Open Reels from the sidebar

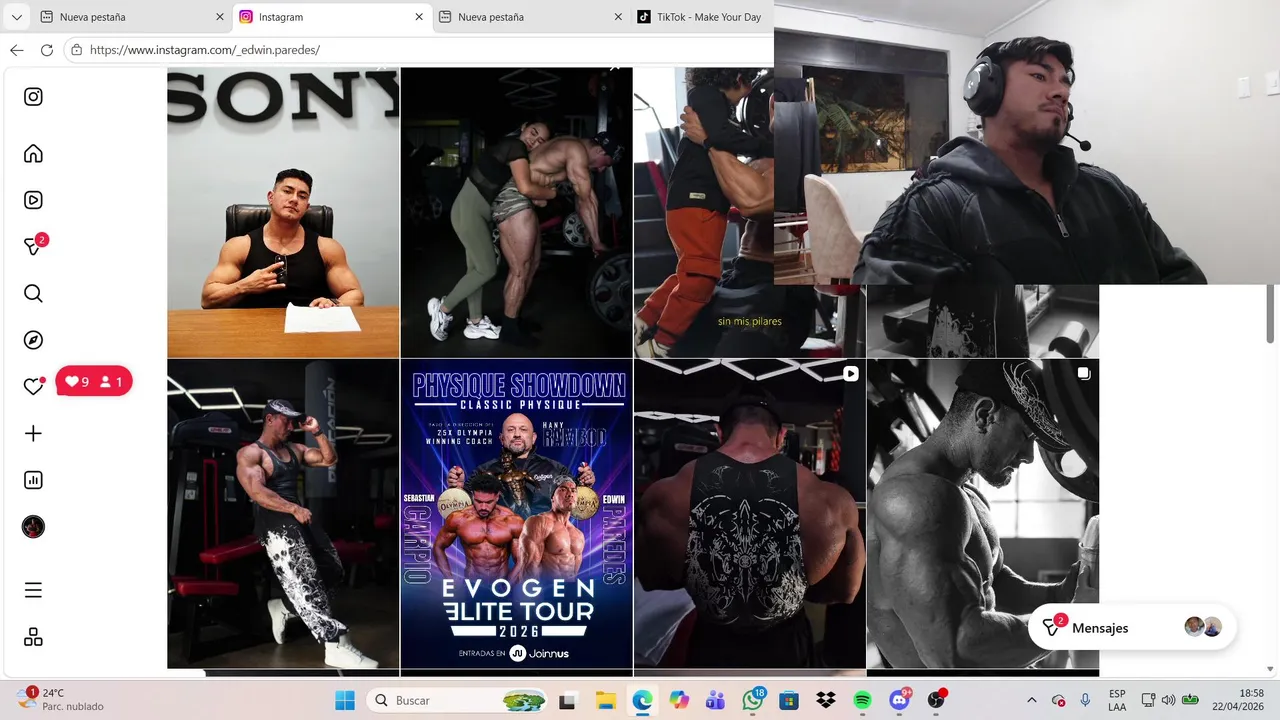tap(33, 200)
